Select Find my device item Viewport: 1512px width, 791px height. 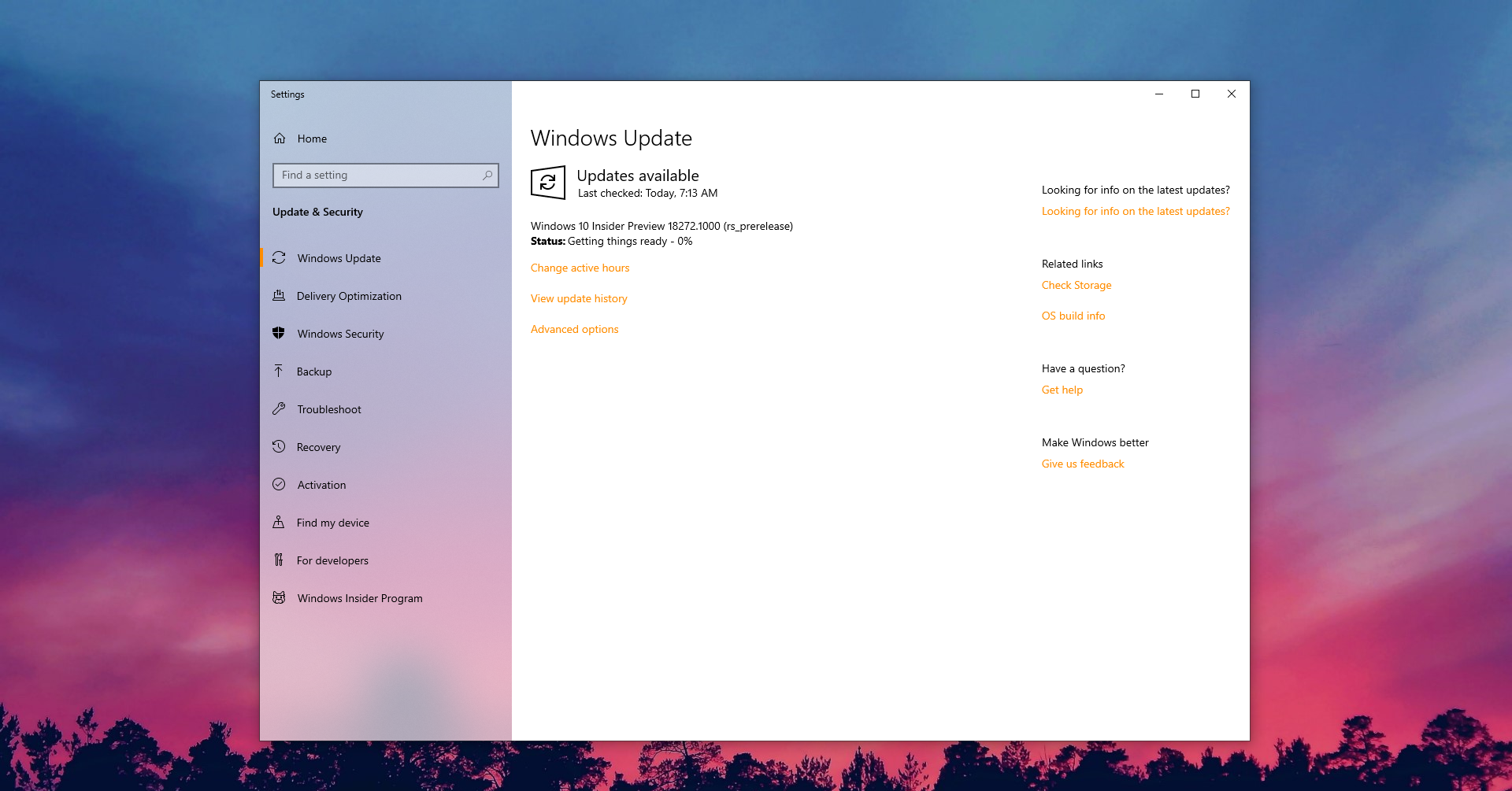[386, 523]
